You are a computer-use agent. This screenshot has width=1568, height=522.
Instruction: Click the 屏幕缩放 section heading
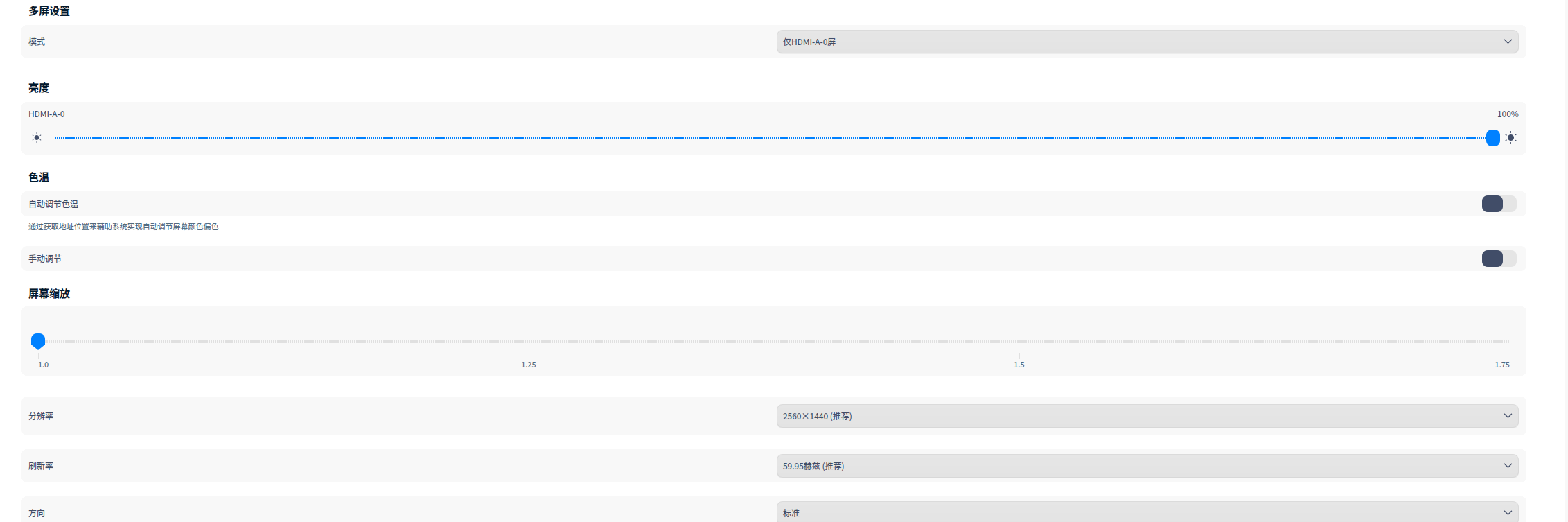point(49,294)
